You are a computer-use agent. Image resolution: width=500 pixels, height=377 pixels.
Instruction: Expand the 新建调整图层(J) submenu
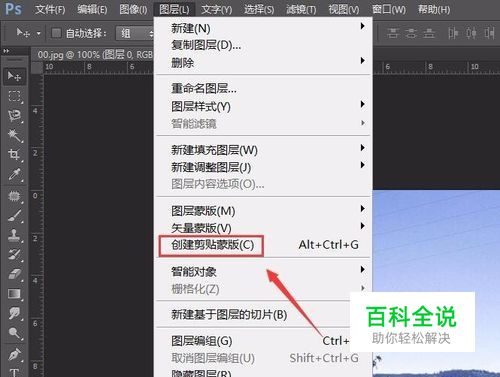click(362, 165)
